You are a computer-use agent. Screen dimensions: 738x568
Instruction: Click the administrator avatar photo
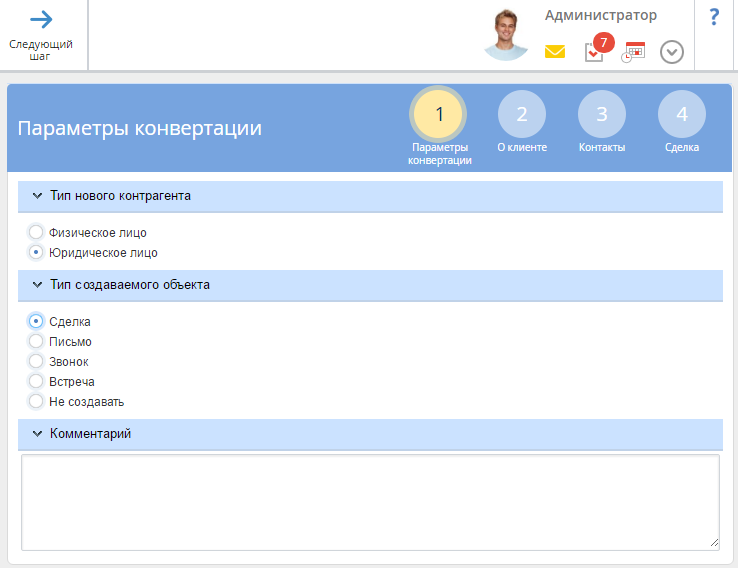pyautogui.click(x=506, y=35)
